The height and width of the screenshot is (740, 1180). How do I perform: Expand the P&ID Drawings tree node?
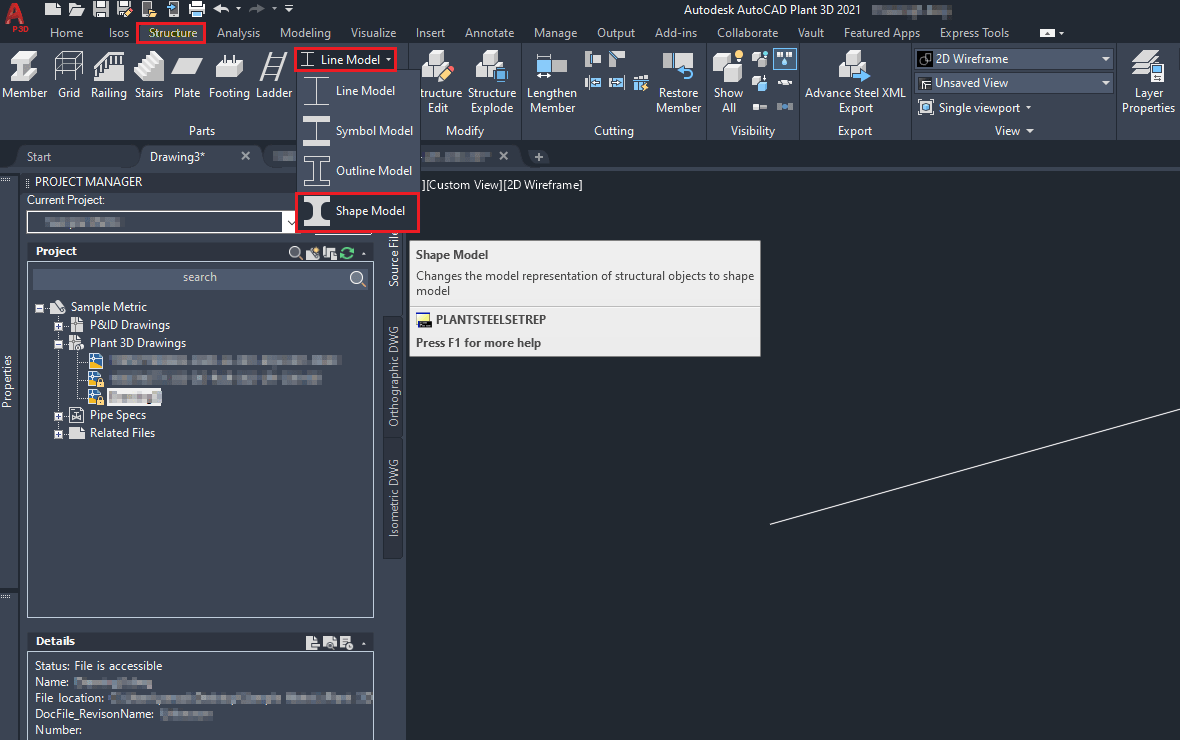[58, 326]
